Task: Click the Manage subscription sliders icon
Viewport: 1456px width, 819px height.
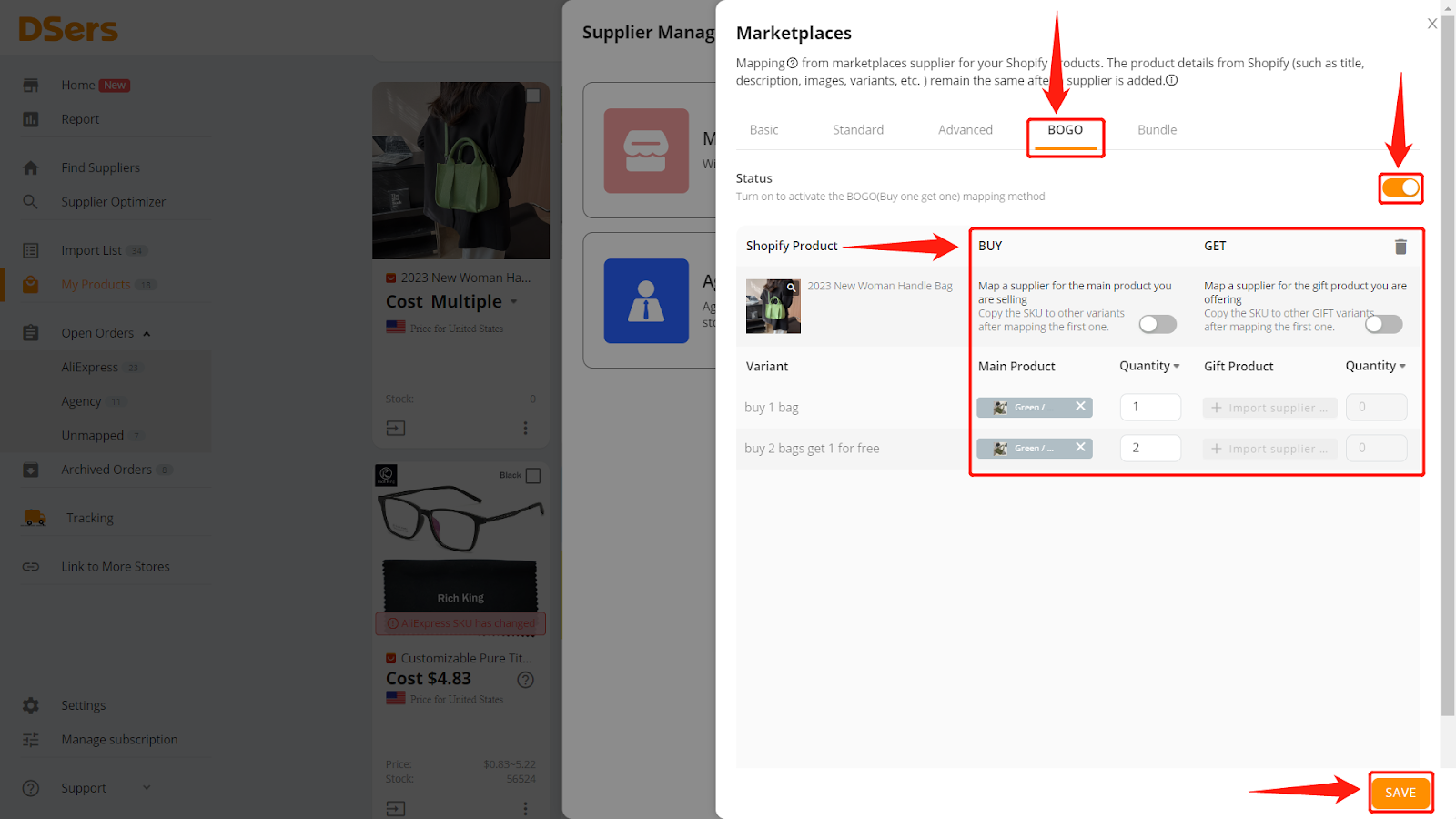Action: coord(31,740)
